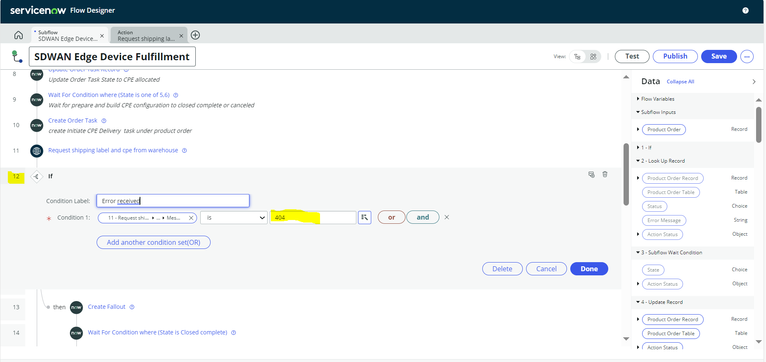
Task: Expand Action Status under Look Up Record
Action: [638, 234]
